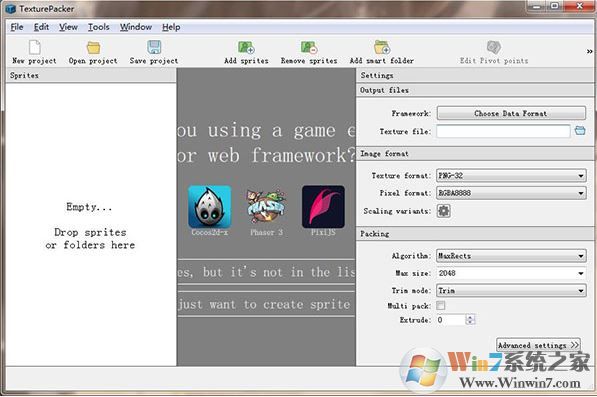
Task: Click Choose Data Format button
Action: (511, 113)
